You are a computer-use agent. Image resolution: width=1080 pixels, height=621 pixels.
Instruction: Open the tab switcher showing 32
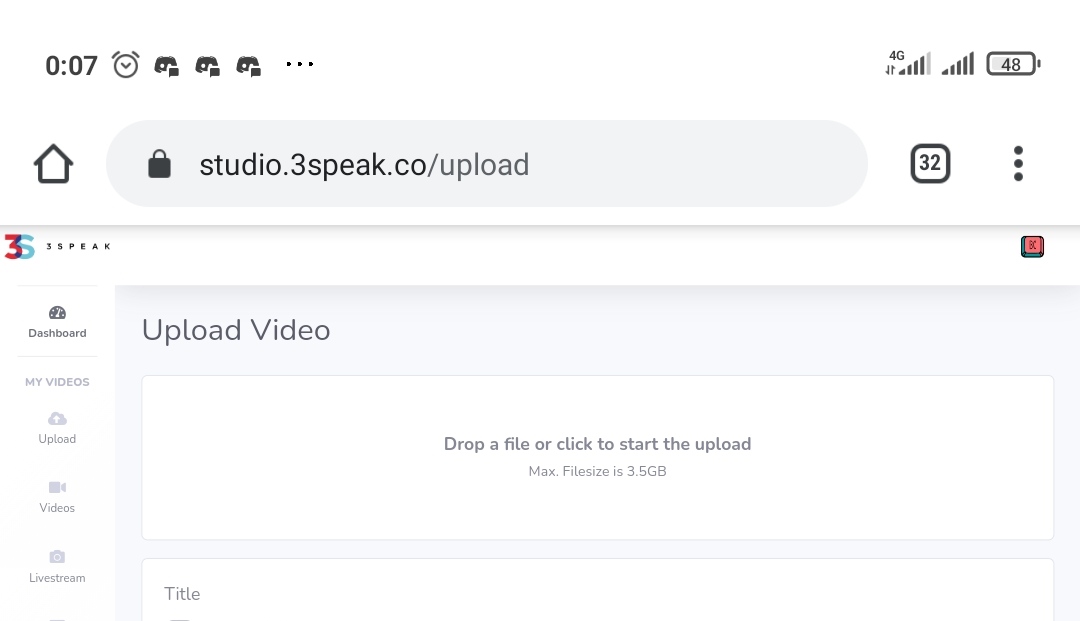click(x=930, y=163)
